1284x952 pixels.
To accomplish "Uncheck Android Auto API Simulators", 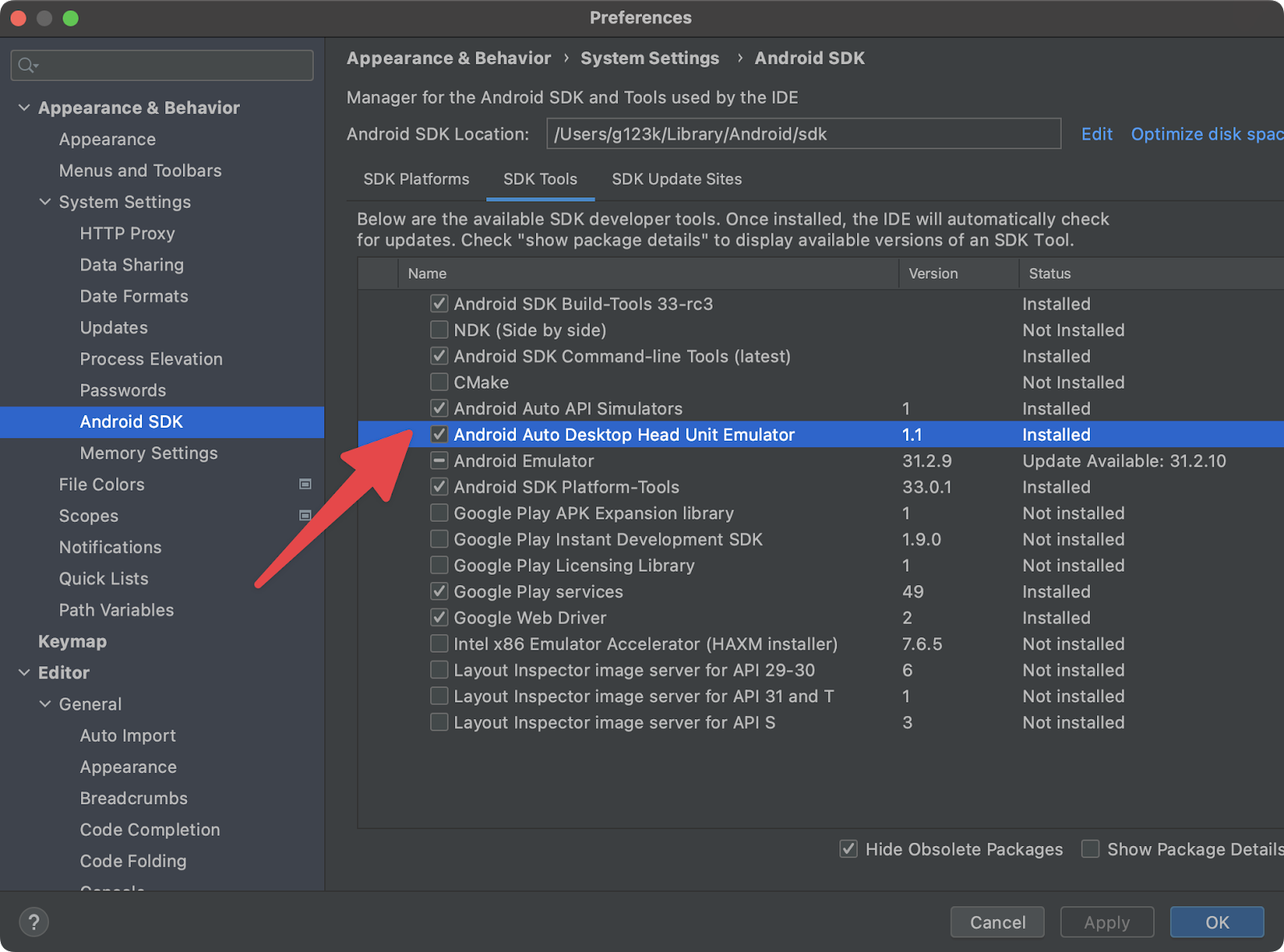I will tap(439, 409).
